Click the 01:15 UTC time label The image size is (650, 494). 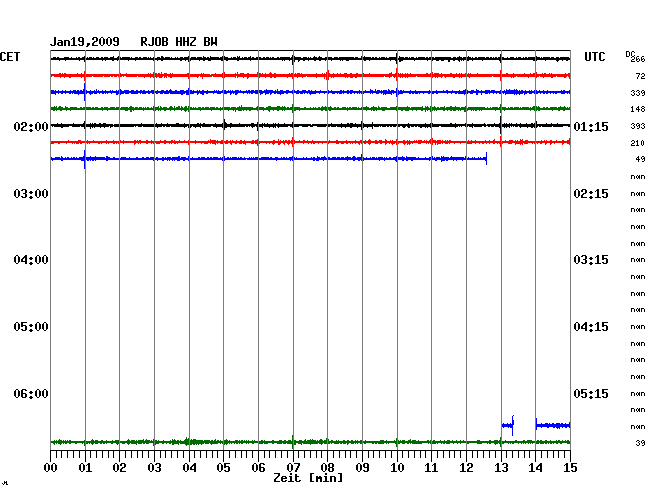click(591, 126)
